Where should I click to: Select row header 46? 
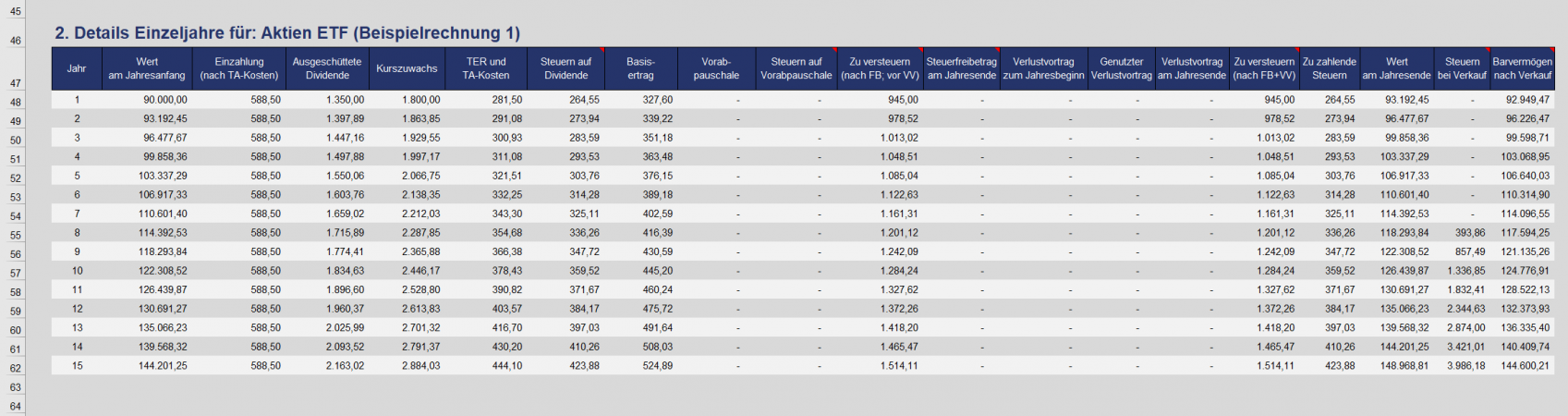15,41
